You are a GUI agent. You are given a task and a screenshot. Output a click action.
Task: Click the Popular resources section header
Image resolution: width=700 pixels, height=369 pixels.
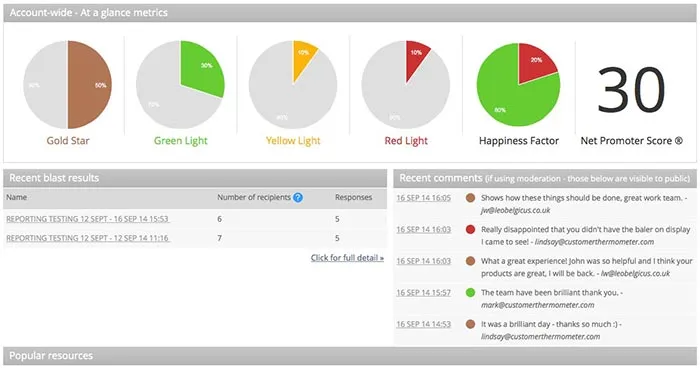350,356
